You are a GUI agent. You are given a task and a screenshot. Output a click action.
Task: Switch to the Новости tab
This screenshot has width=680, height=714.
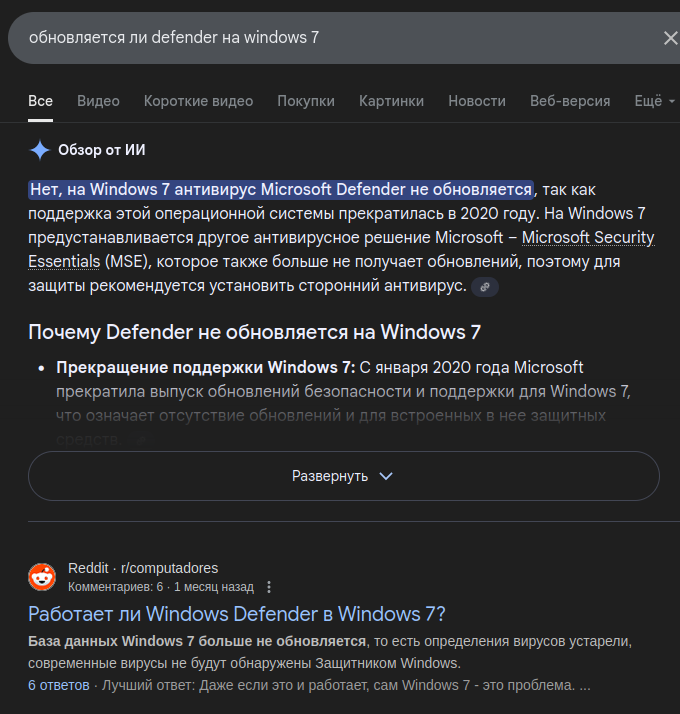click(477, 101)
